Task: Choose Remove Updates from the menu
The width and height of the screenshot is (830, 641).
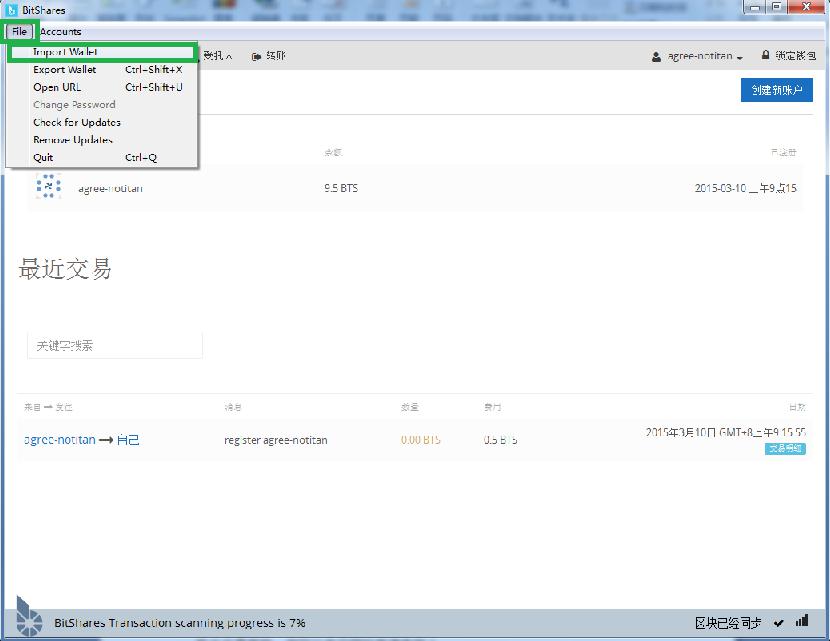Action: tap(73, 140)
